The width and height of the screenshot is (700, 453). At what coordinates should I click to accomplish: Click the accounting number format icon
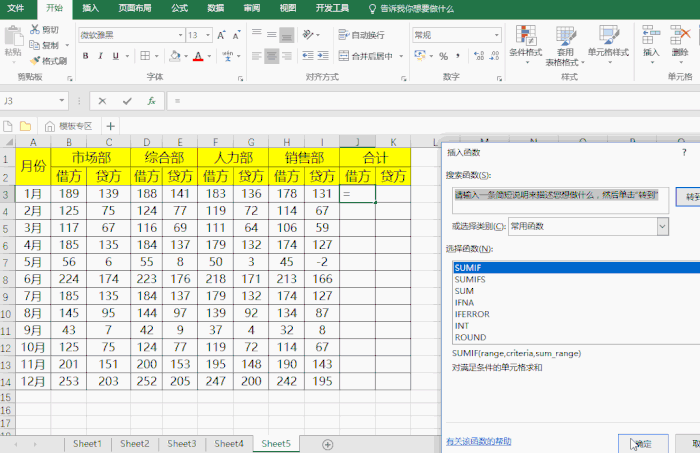tap(420, 55)
